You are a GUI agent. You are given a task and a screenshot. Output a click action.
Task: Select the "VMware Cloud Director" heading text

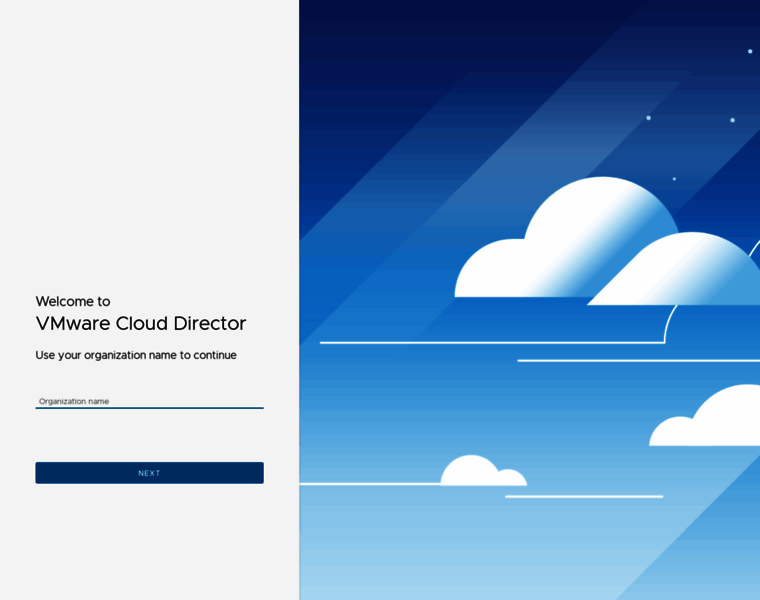tap(141, 323)
